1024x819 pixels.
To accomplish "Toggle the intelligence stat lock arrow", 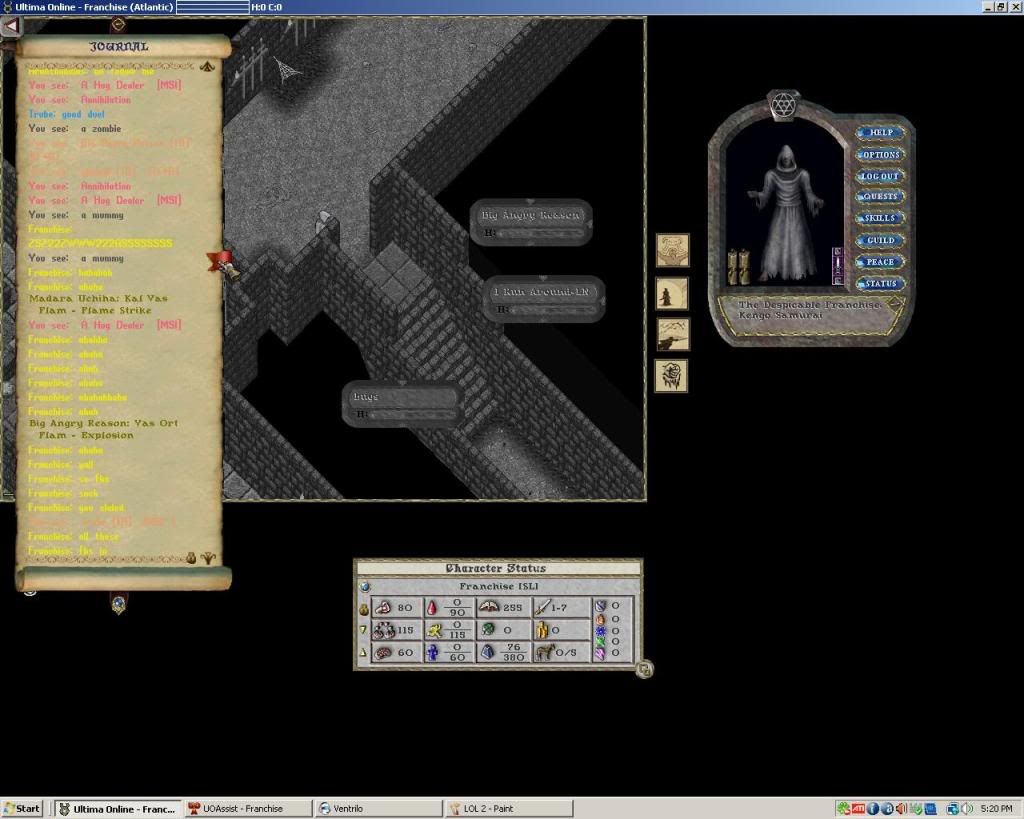I will point(363,652).
